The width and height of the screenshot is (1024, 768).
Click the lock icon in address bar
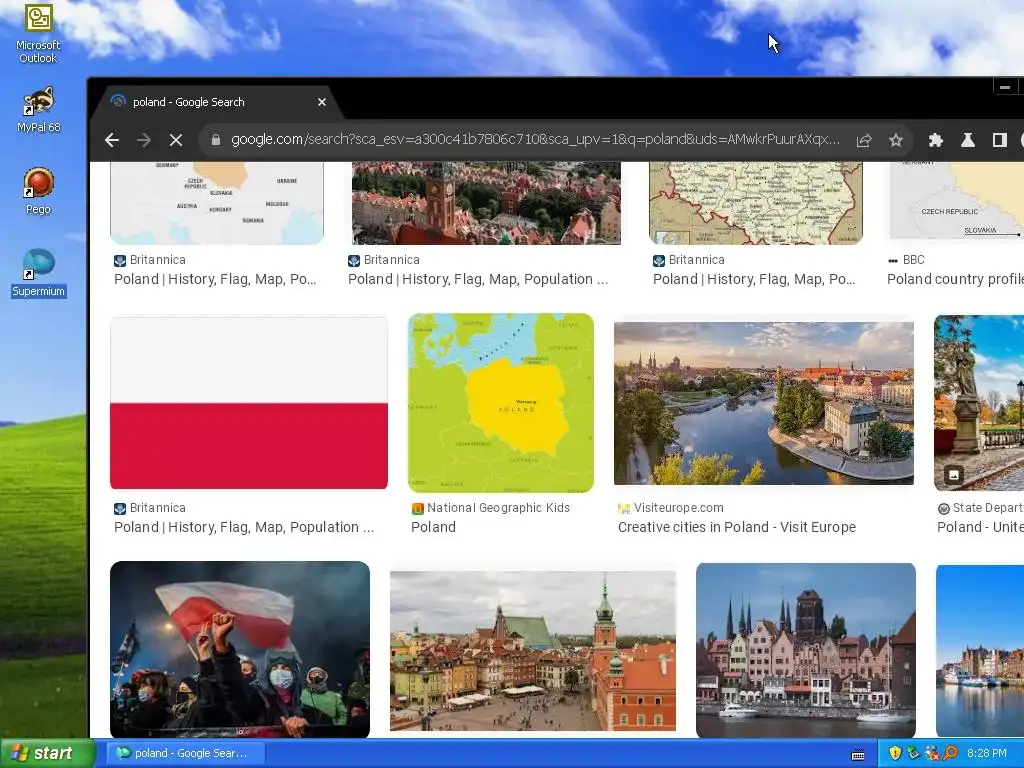point(216,139)
